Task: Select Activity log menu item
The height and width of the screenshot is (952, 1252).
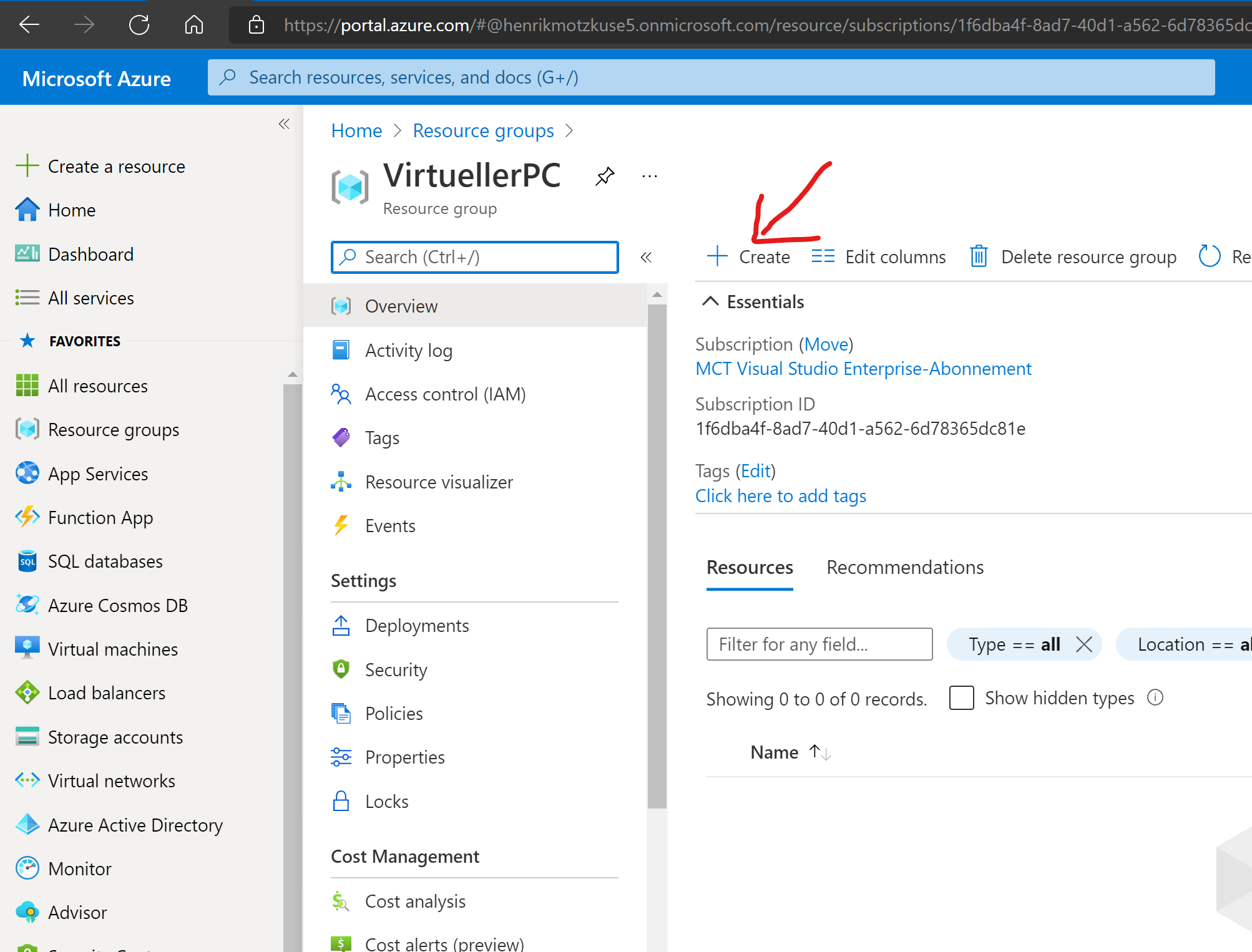Action: [408, 351]
